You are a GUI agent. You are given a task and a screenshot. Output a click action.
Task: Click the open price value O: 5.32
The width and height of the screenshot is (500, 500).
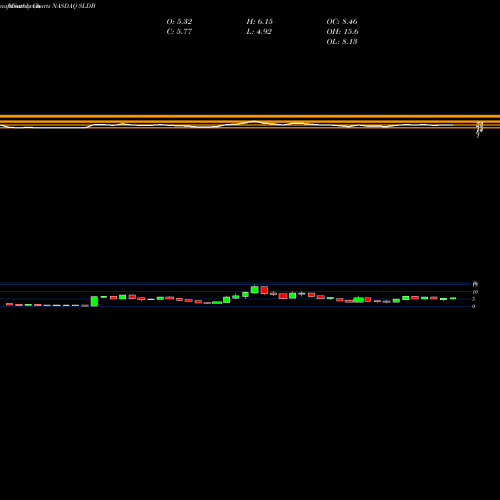(179, 22)
